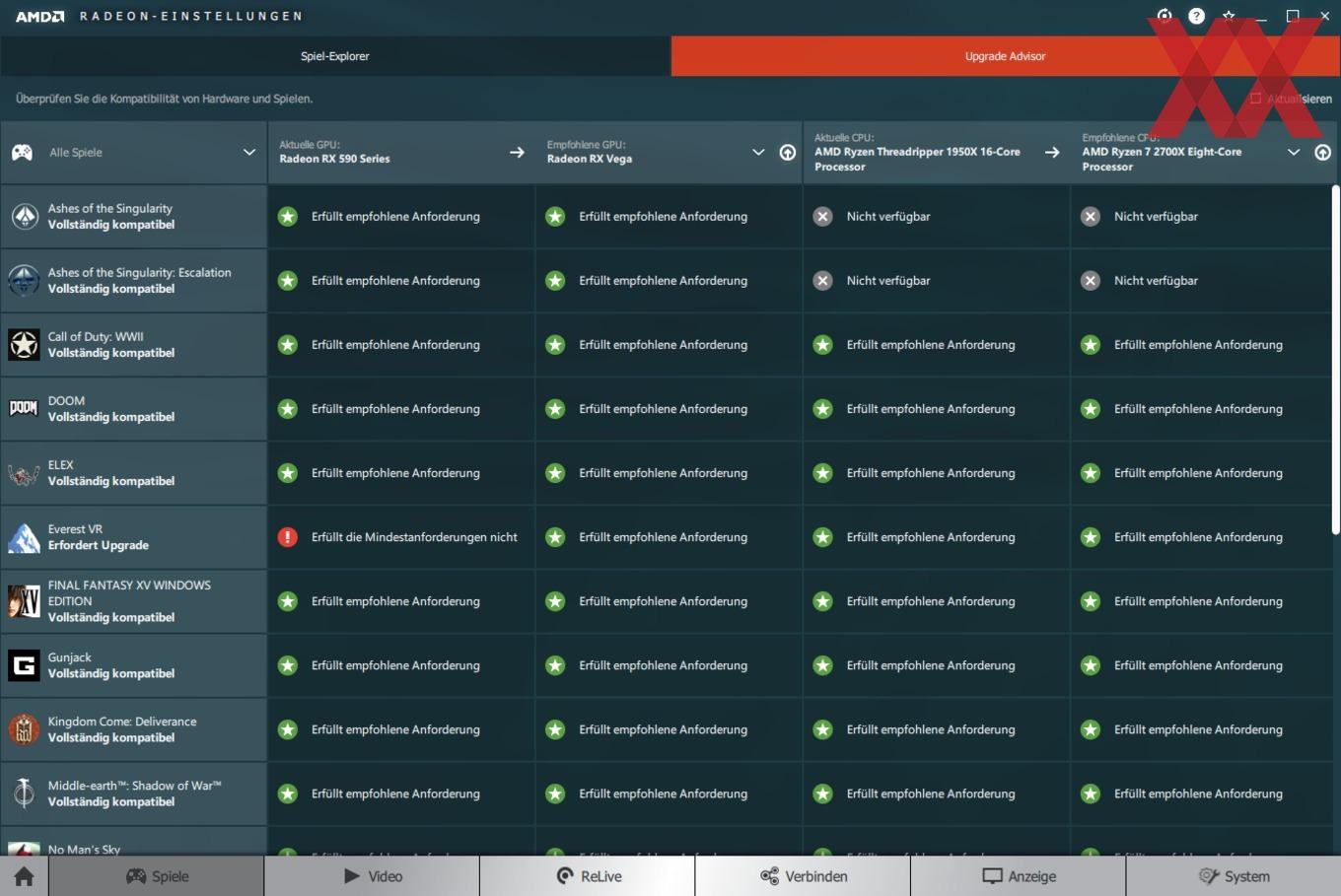1341x896 pixels.
Task: Click the AMD logo in the title bar
Action: click(39, 16)
